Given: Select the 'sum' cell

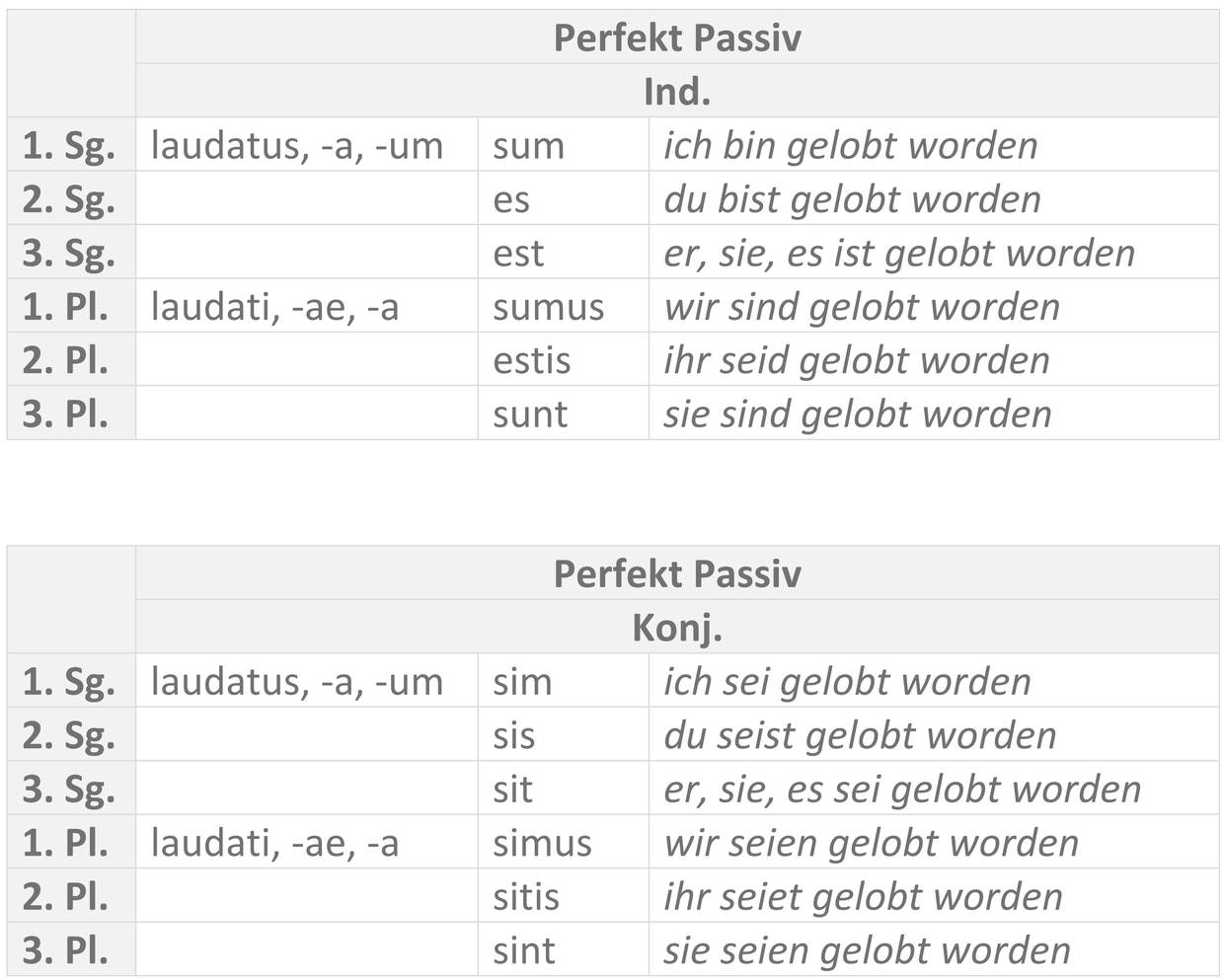Looking at the screenshot, I should [x=529, y=146].
